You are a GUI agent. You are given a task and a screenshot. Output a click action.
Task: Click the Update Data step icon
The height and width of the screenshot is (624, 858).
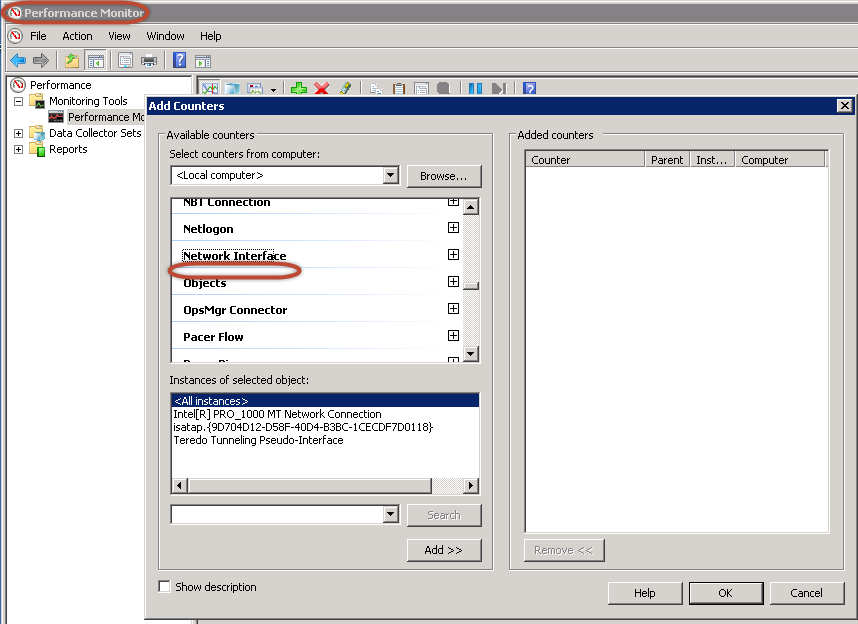[499, 88]
